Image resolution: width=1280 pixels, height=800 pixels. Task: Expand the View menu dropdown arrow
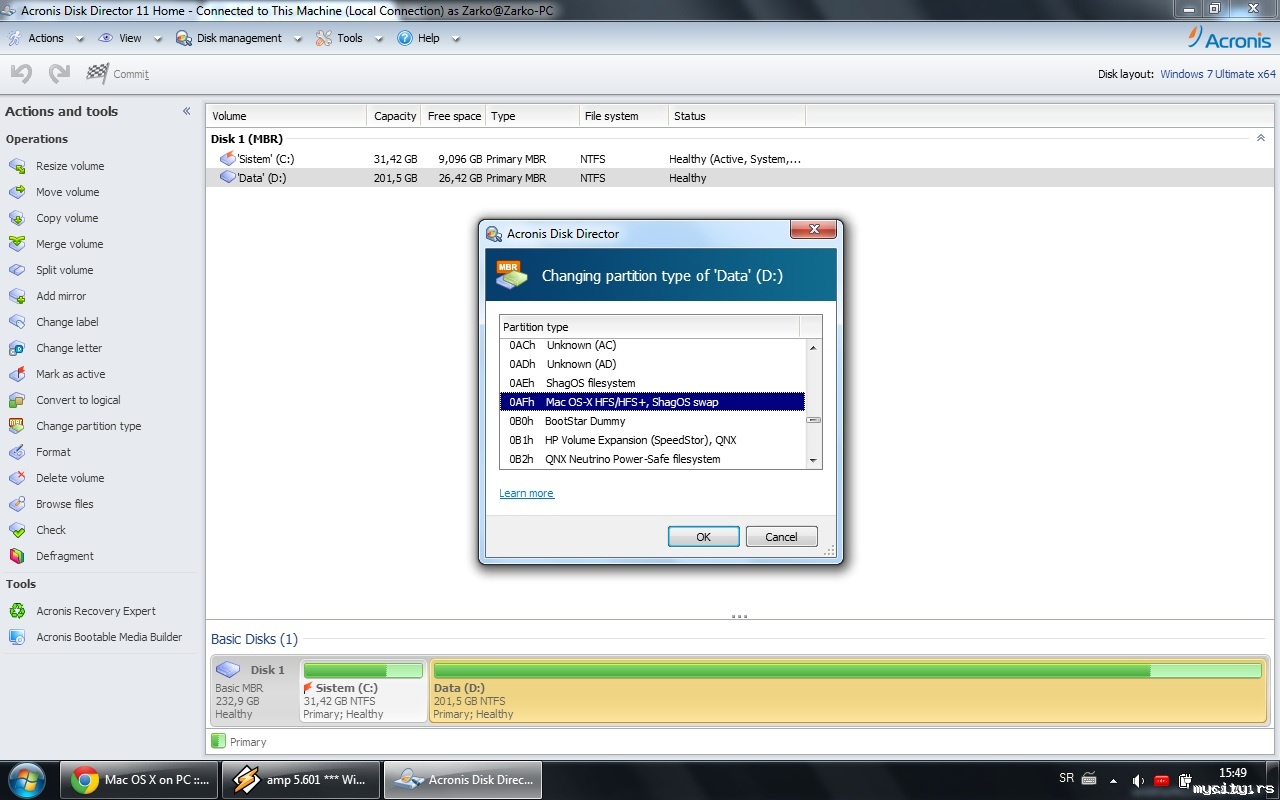[157, 39]
